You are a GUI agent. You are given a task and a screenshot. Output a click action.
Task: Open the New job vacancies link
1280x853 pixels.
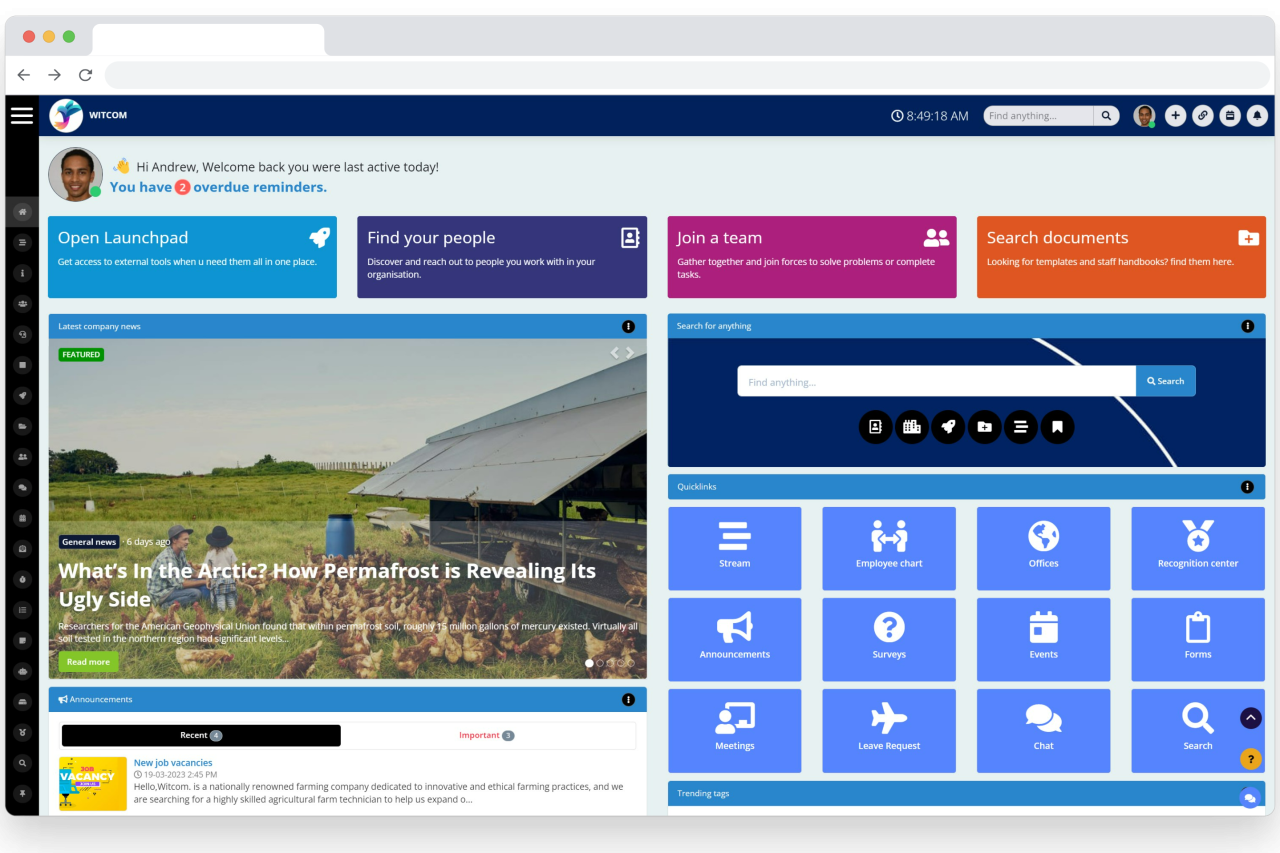pyautogui.click(x=173, y=763)
